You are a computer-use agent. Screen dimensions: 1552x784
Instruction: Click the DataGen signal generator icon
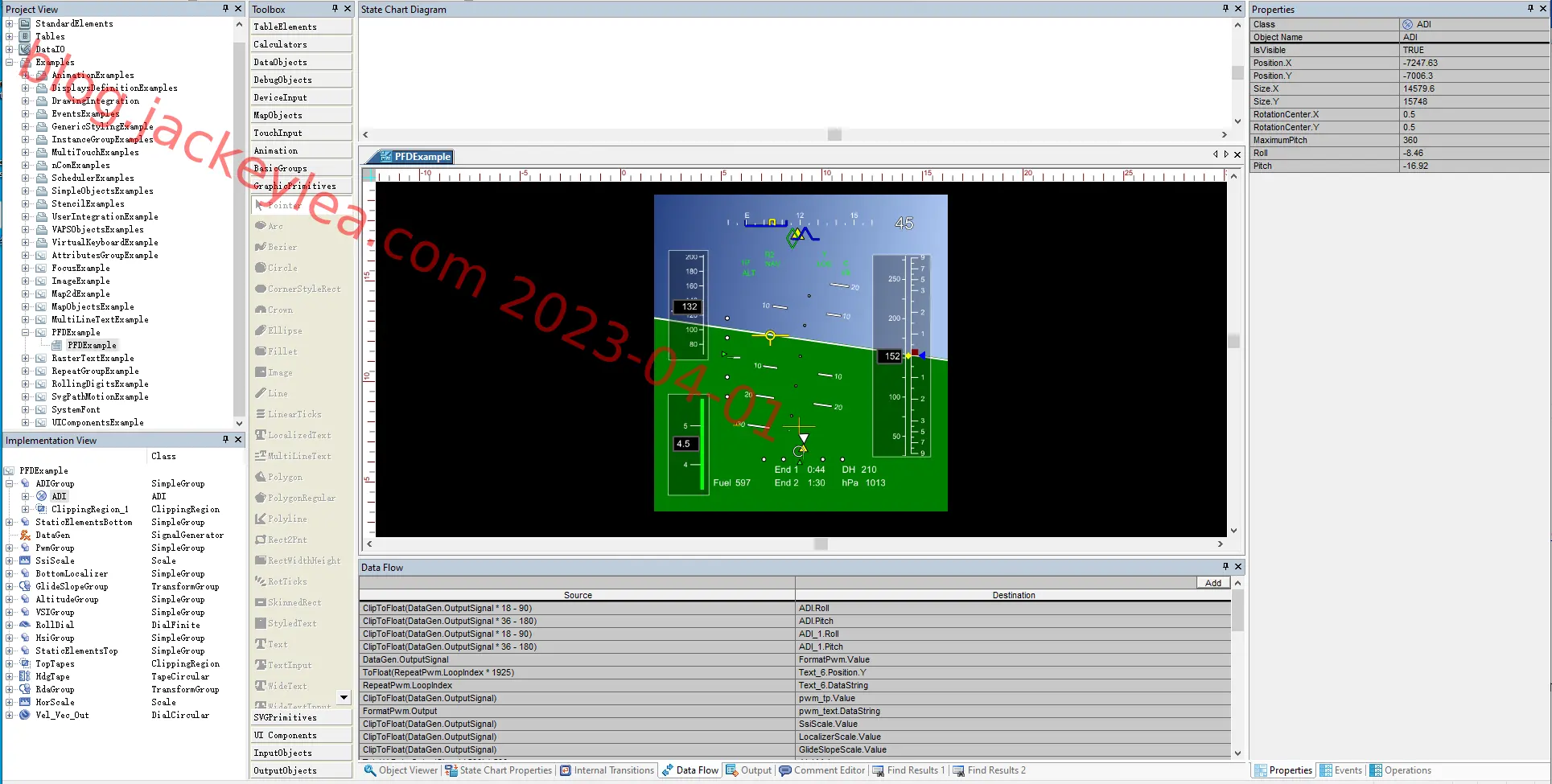[25, 535]
